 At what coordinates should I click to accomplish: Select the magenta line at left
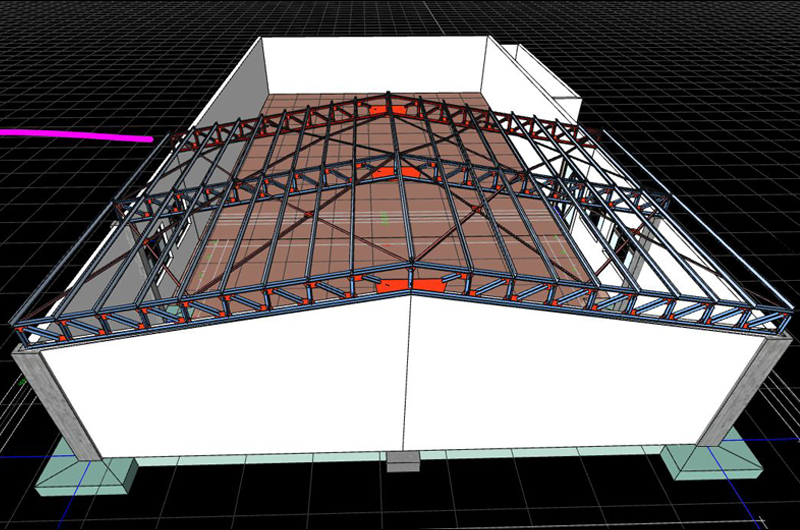pyautogui.click(x=77, y=136)
